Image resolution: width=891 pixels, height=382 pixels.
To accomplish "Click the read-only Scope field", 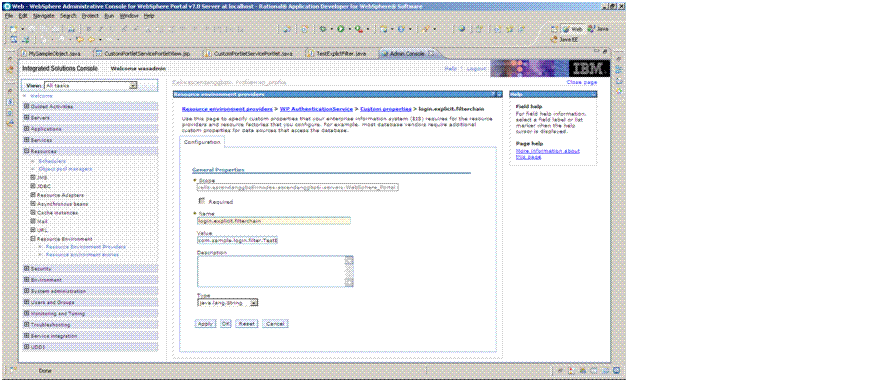I will [x=297, y=186].
